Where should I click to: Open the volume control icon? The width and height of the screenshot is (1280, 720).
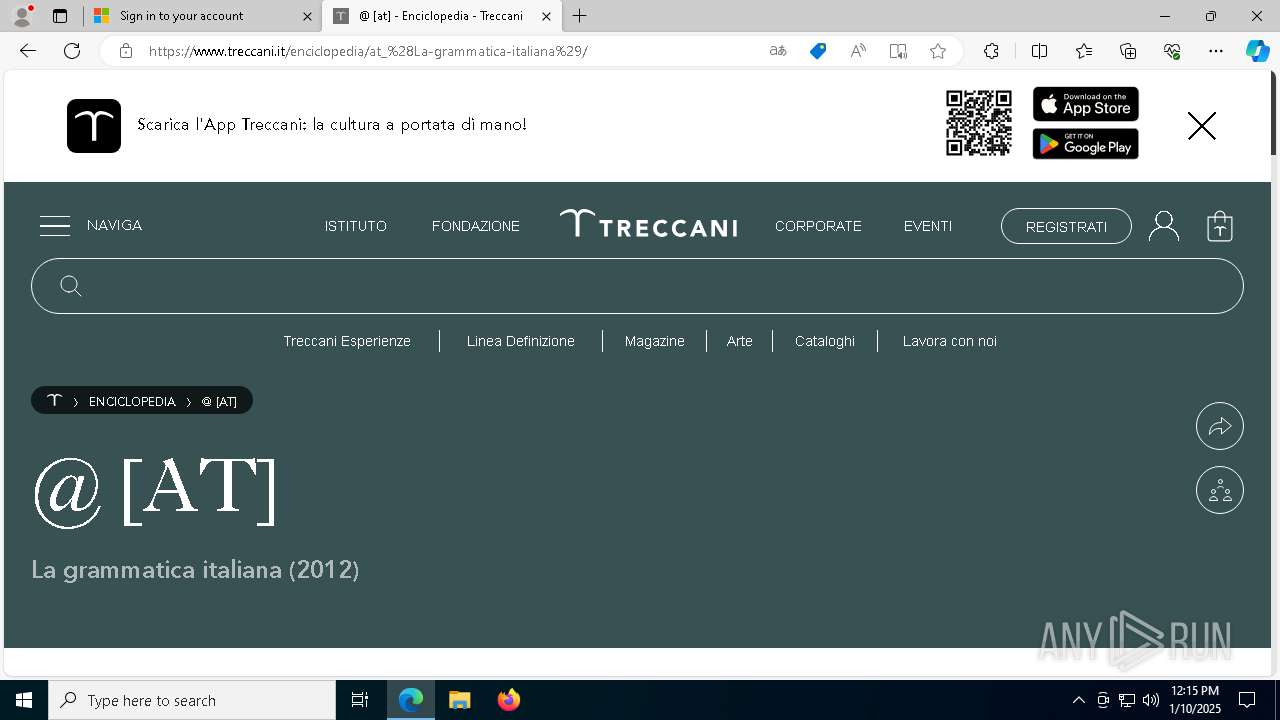tap(1151, 700)
